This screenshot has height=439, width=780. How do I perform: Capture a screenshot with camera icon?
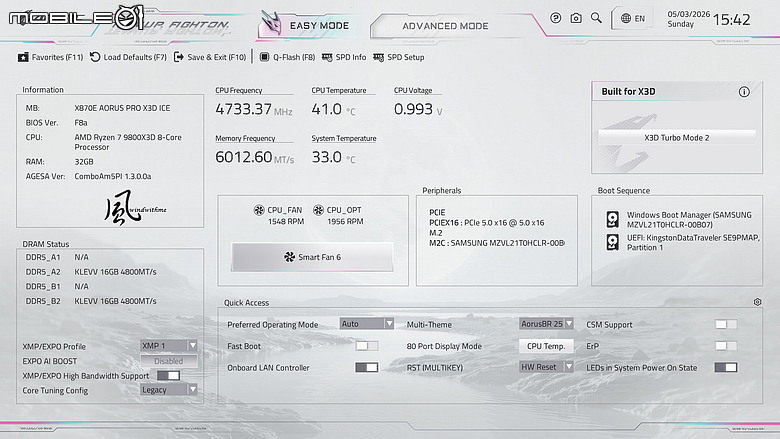click(x=576, y=18)
